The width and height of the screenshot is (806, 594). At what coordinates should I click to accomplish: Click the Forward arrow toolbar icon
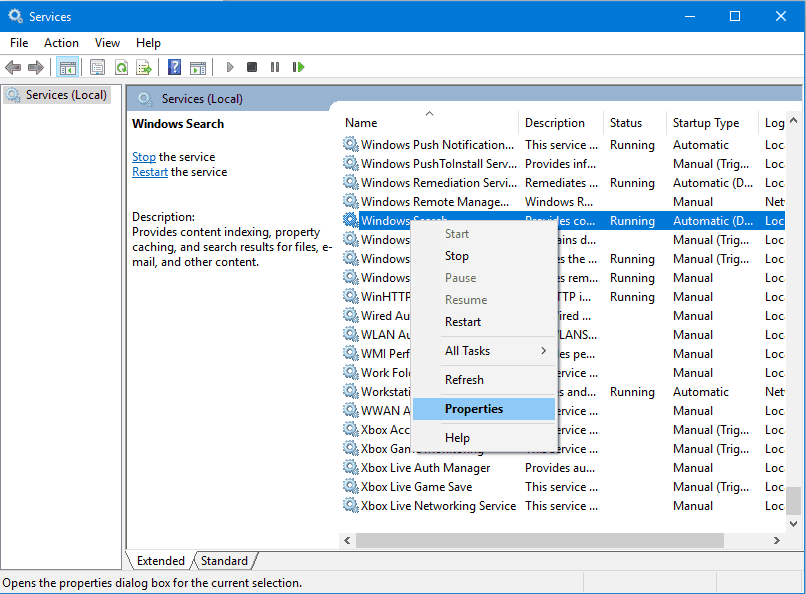tap(35, 67)
